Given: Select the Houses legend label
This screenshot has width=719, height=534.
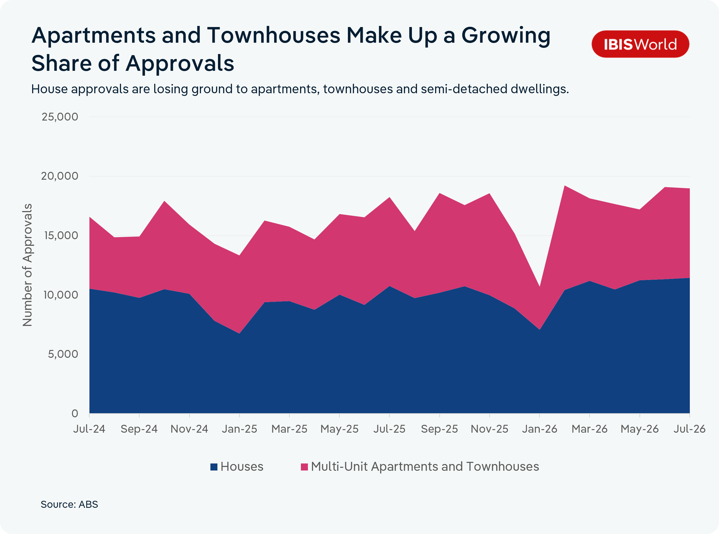Looking at the screenshot, I should coord(242,467).
